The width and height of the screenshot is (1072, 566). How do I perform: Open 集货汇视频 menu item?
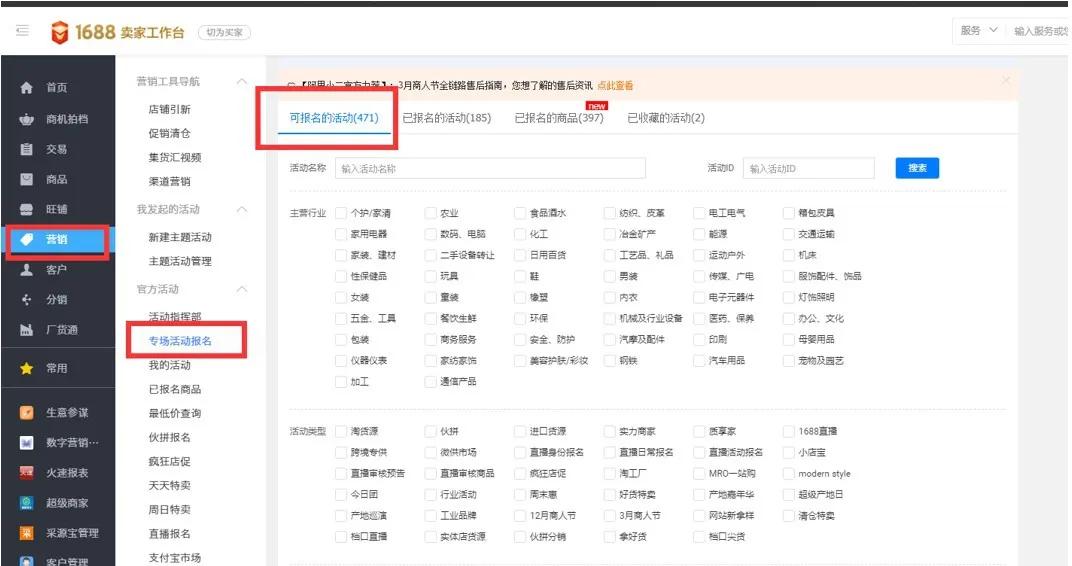(175, 157)
